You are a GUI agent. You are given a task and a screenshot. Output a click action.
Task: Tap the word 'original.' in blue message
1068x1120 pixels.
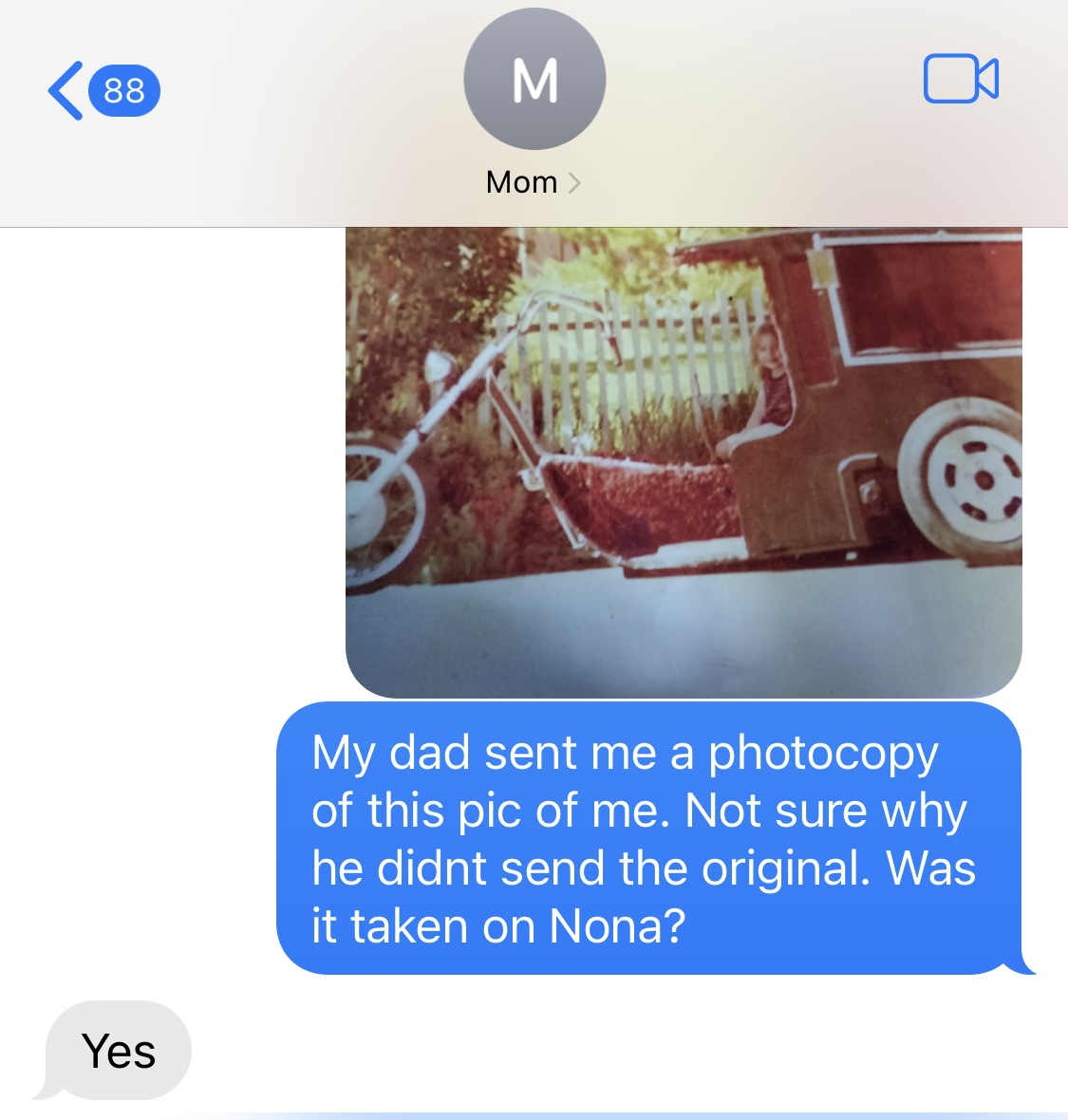point(787,869)
